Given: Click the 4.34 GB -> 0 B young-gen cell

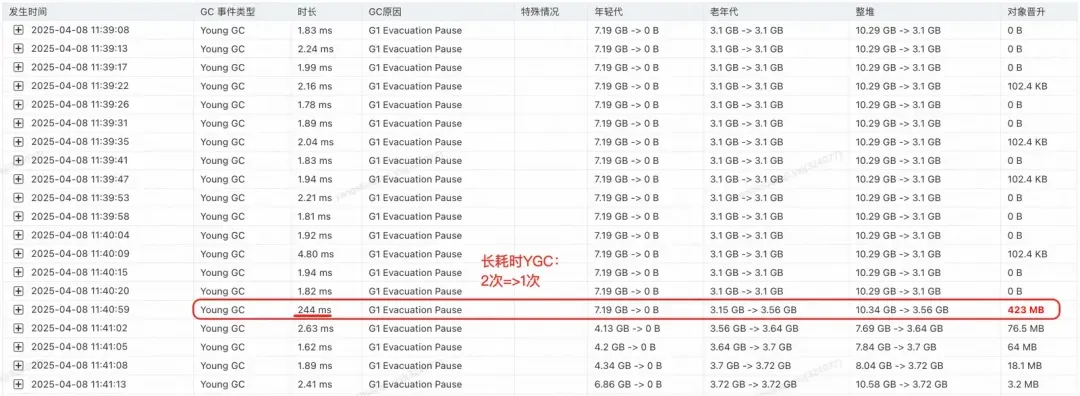Looking at the screenshot, I should pyautogui.click(x=628, y=366).
